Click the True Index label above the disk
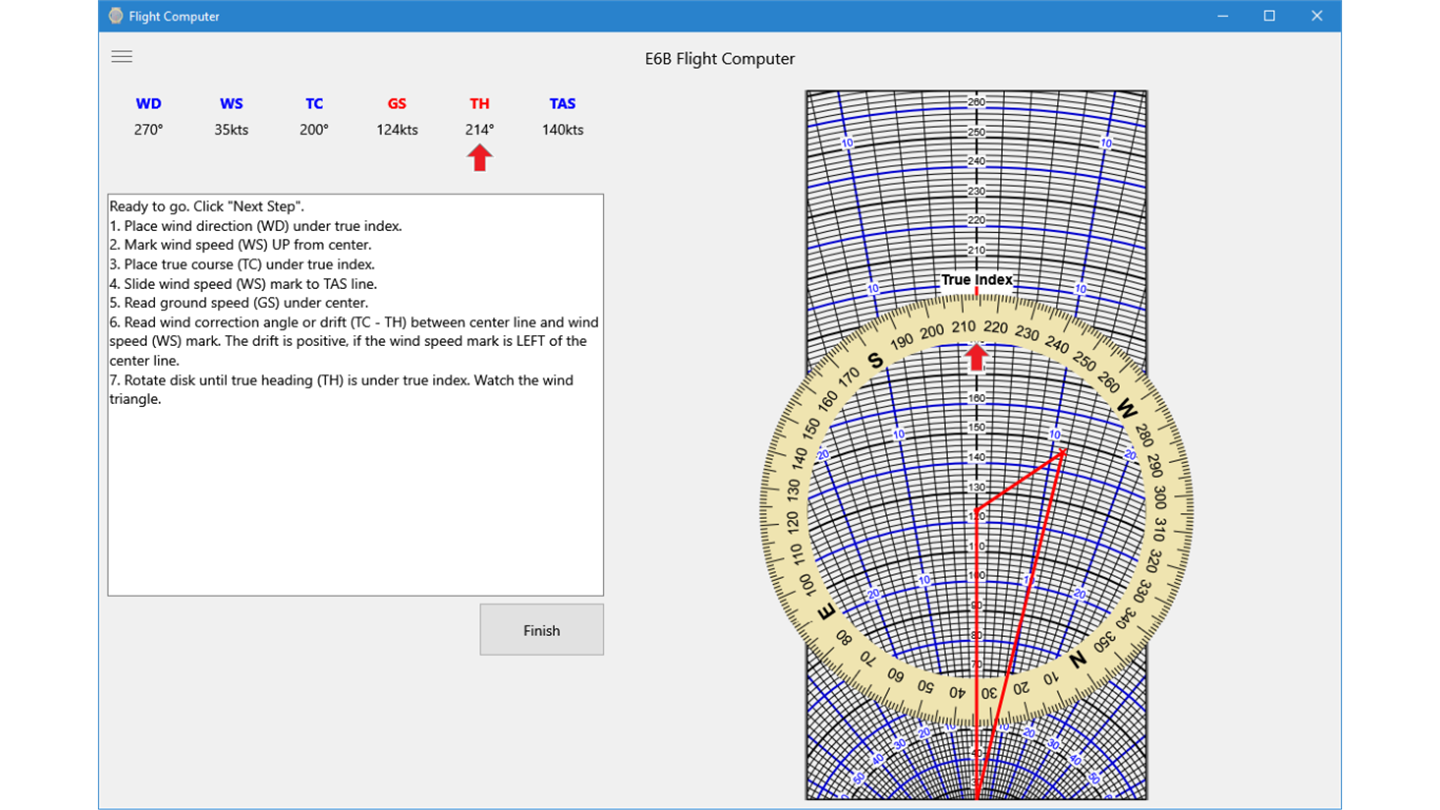Viewport: 1440px width, 810px height. [977, 280]
